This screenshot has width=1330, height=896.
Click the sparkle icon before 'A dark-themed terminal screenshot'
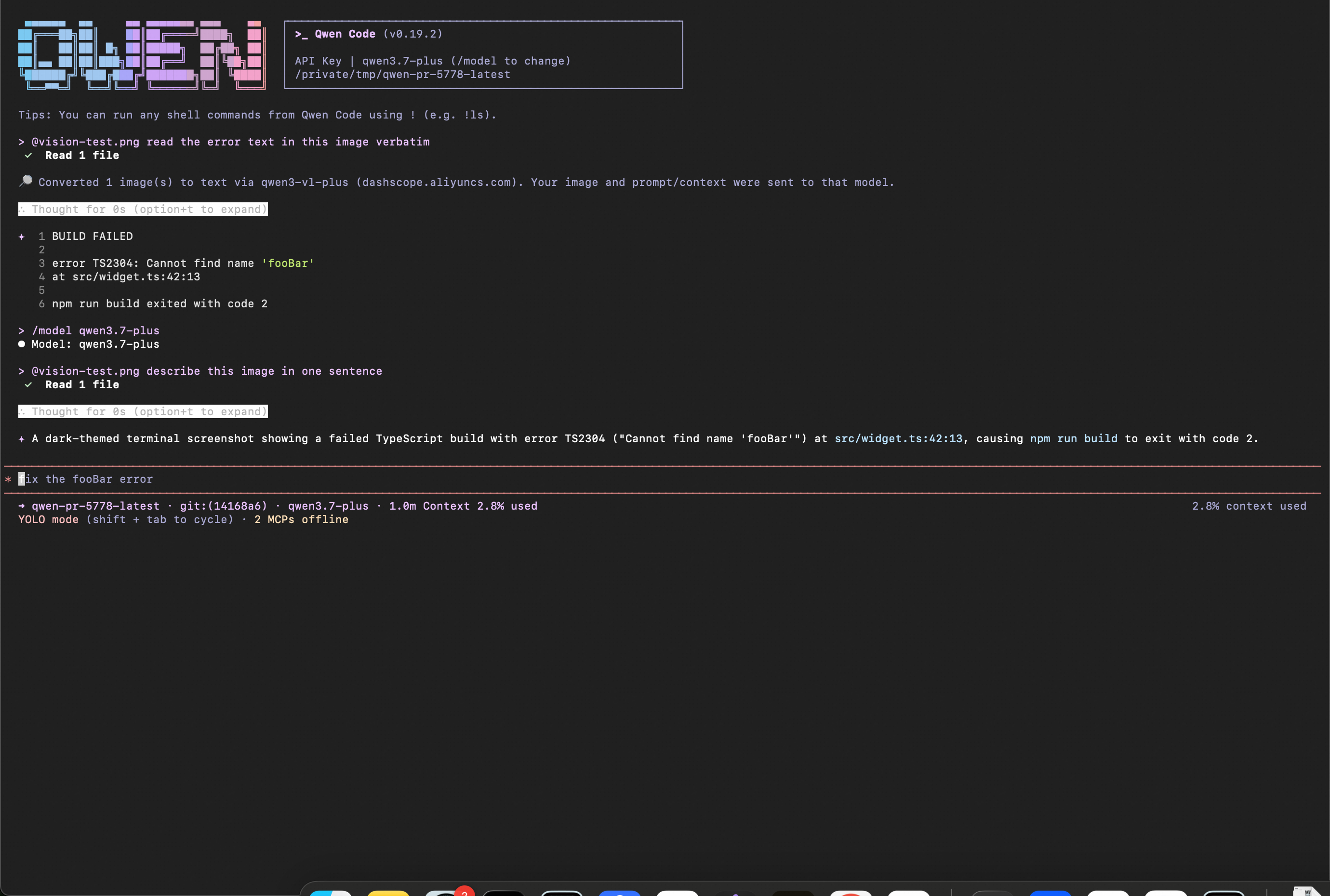click(22, 439)
